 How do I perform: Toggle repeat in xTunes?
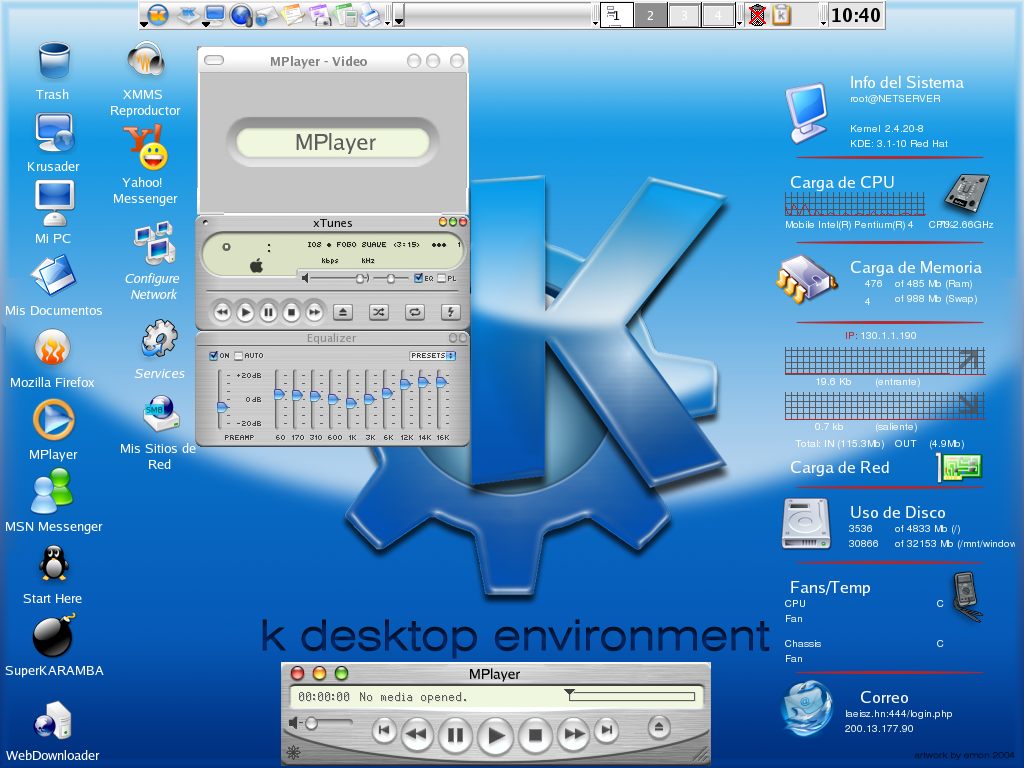coord(414,312)
